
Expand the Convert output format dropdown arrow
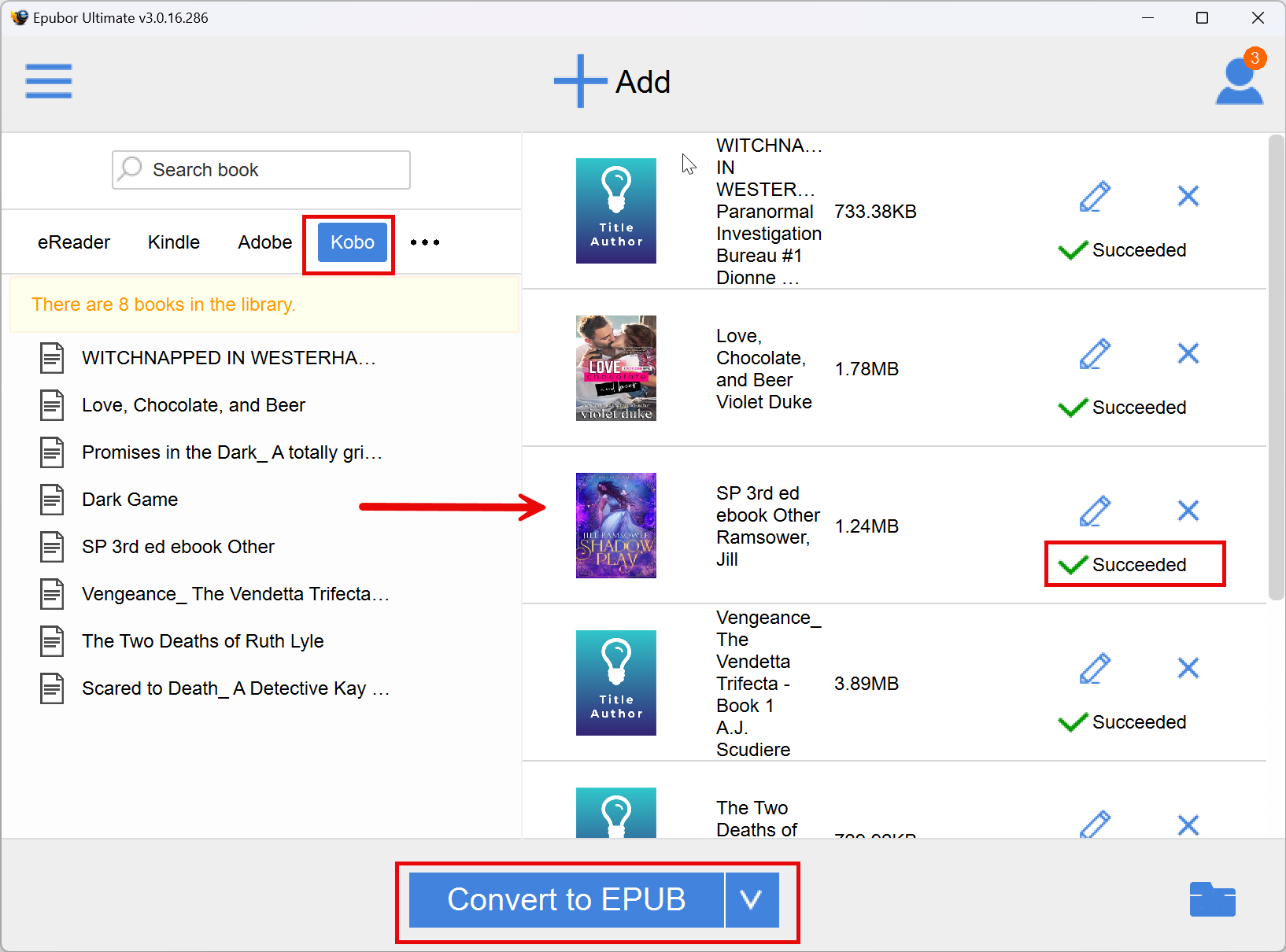752,899
